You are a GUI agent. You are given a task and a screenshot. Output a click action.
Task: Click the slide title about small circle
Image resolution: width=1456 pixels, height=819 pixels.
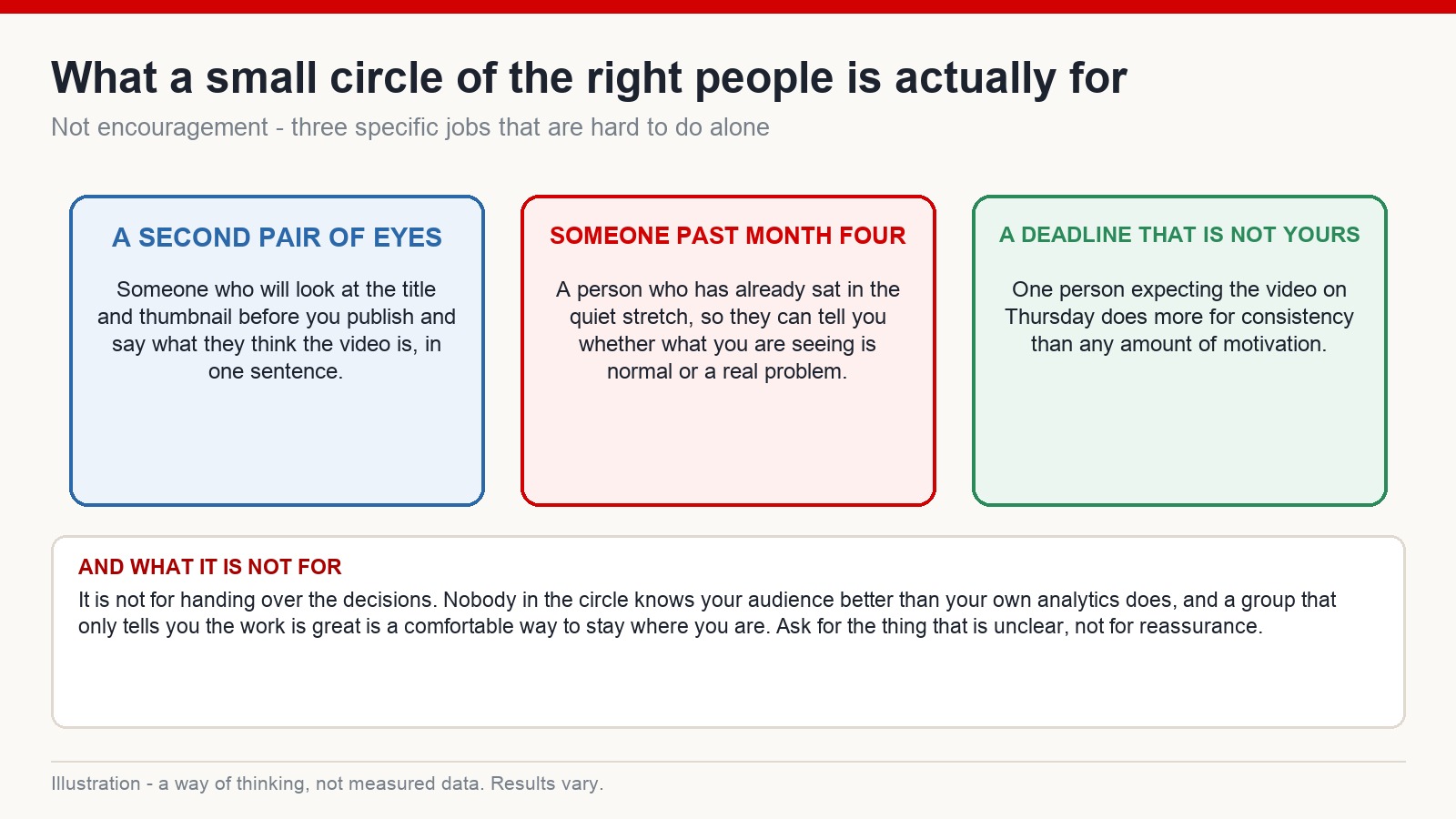coord(589,78)
